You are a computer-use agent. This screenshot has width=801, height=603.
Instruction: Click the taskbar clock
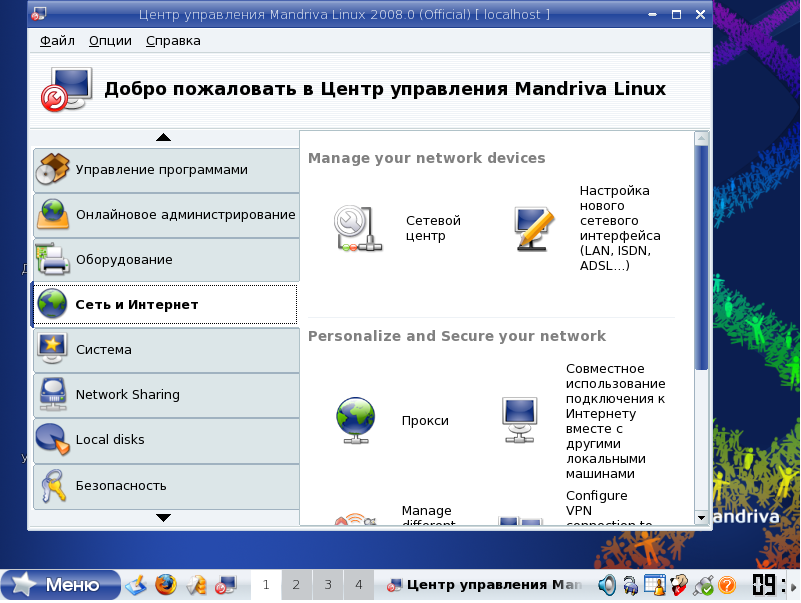click(768, 585)
